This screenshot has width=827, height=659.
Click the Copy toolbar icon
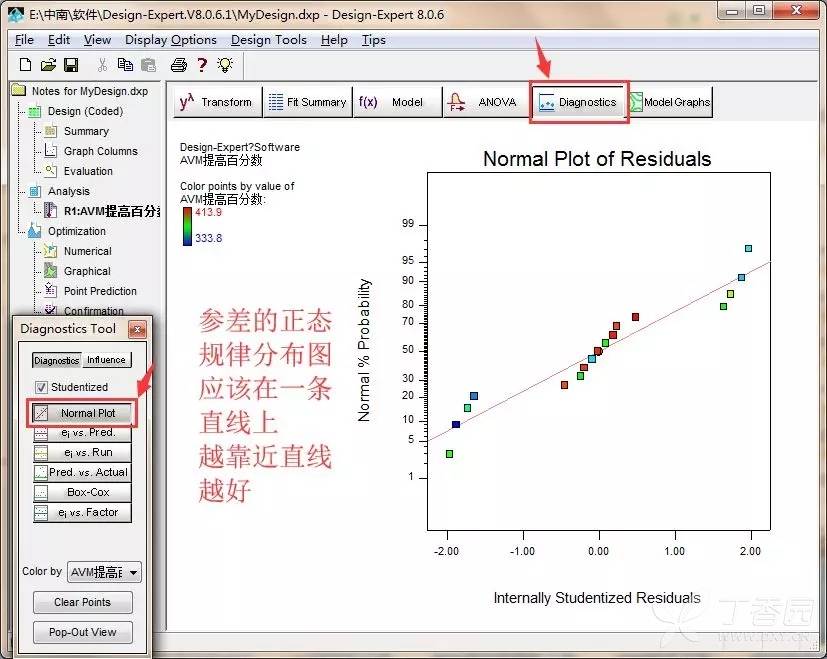[125, 64]
